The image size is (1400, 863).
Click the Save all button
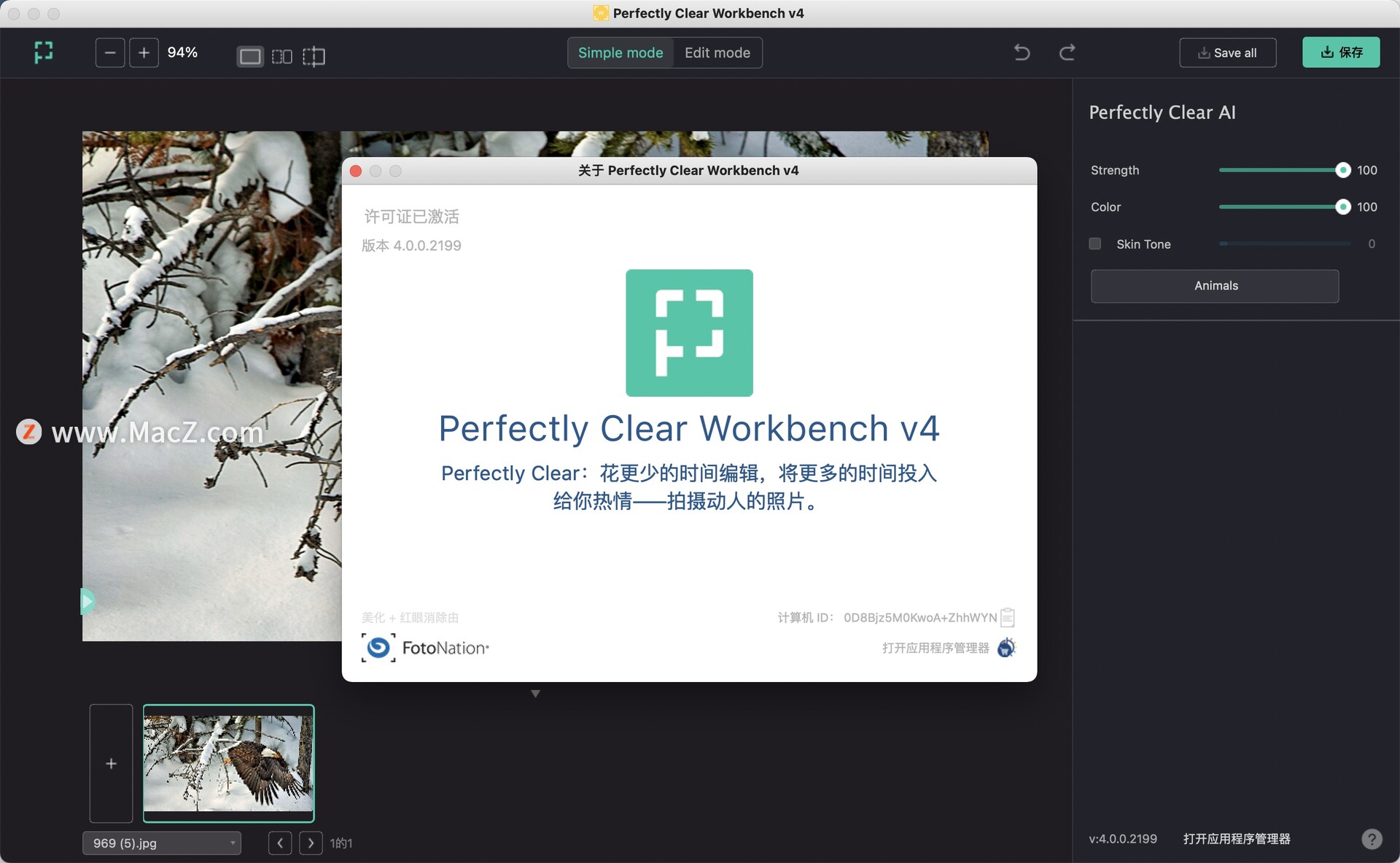coord(1228,53)
